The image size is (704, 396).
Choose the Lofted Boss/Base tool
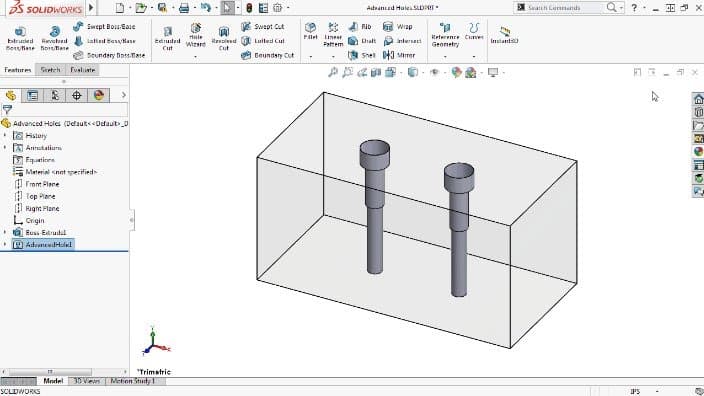104,41
